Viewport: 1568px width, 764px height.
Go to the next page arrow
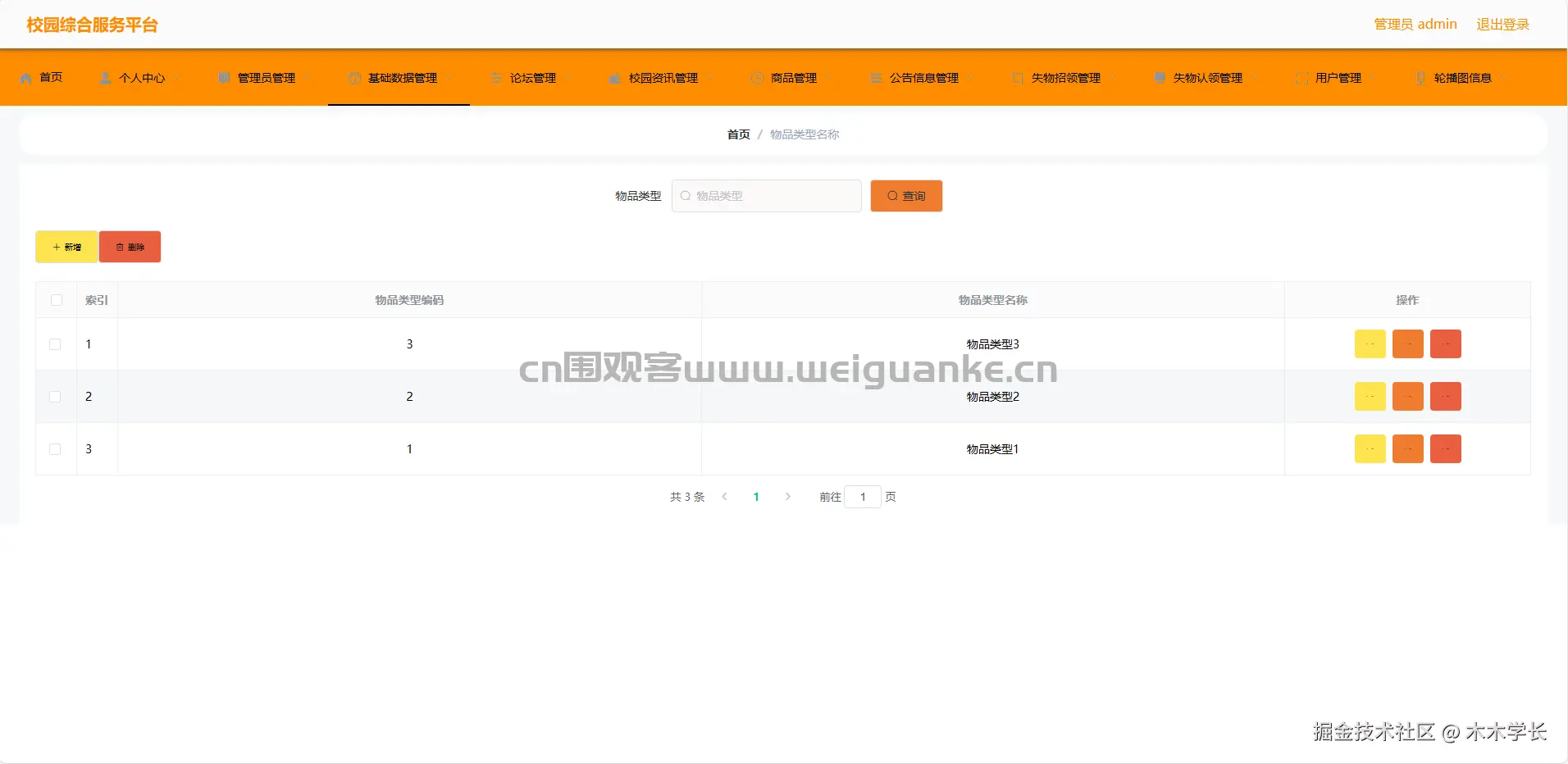[x=788, y=497]
